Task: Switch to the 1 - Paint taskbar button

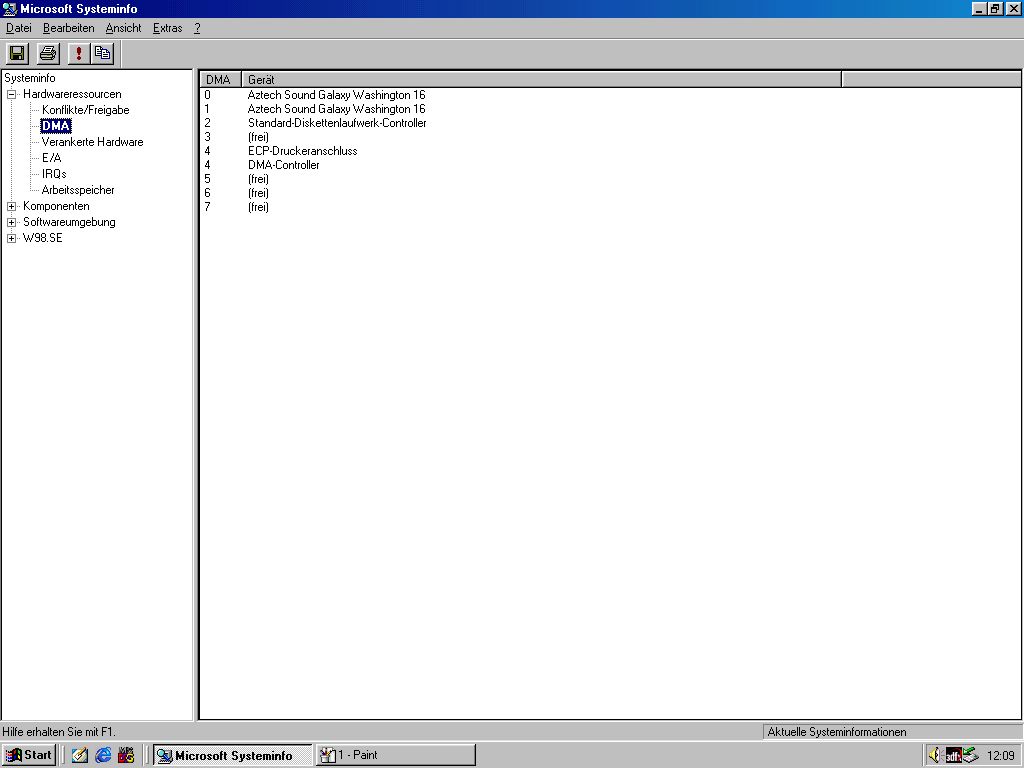Action: (x=396, y=755)
